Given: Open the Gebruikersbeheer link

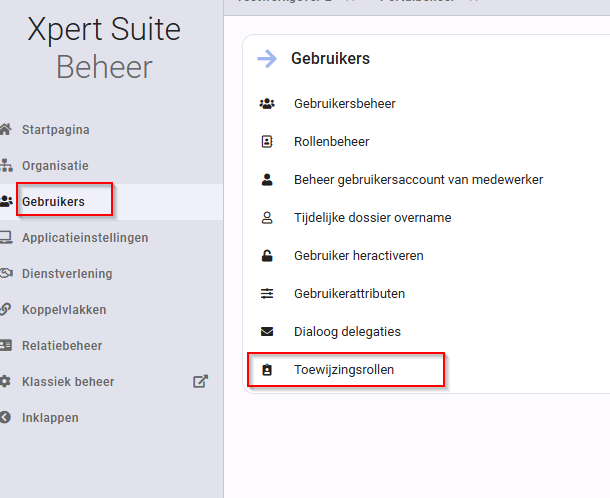Looking at the screenshot, I should (345, 104).
